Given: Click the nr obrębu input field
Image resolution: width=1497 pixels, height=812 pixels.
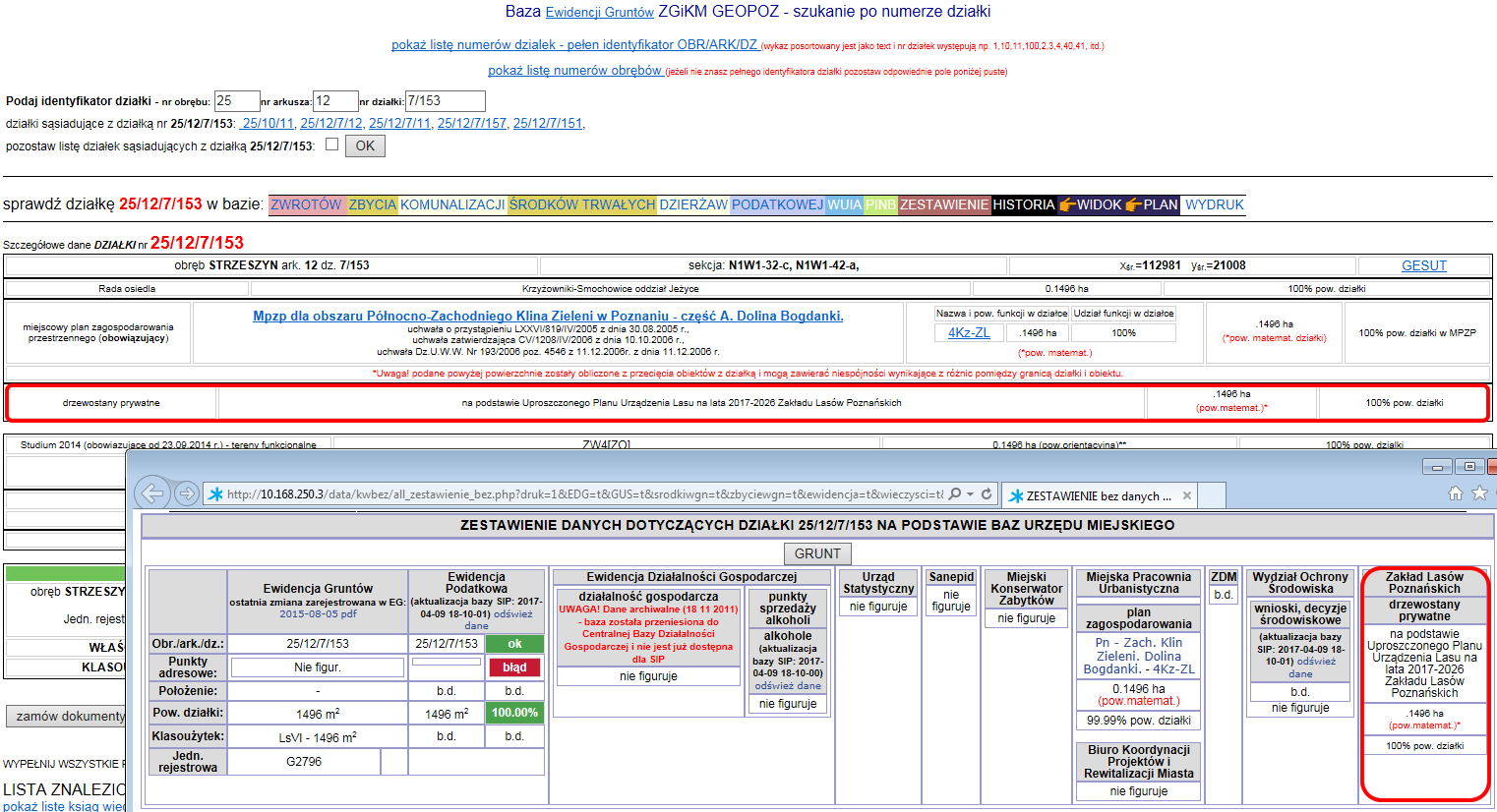Looking at the screenshot, I should pyautogui.click(x=236, y=101).
